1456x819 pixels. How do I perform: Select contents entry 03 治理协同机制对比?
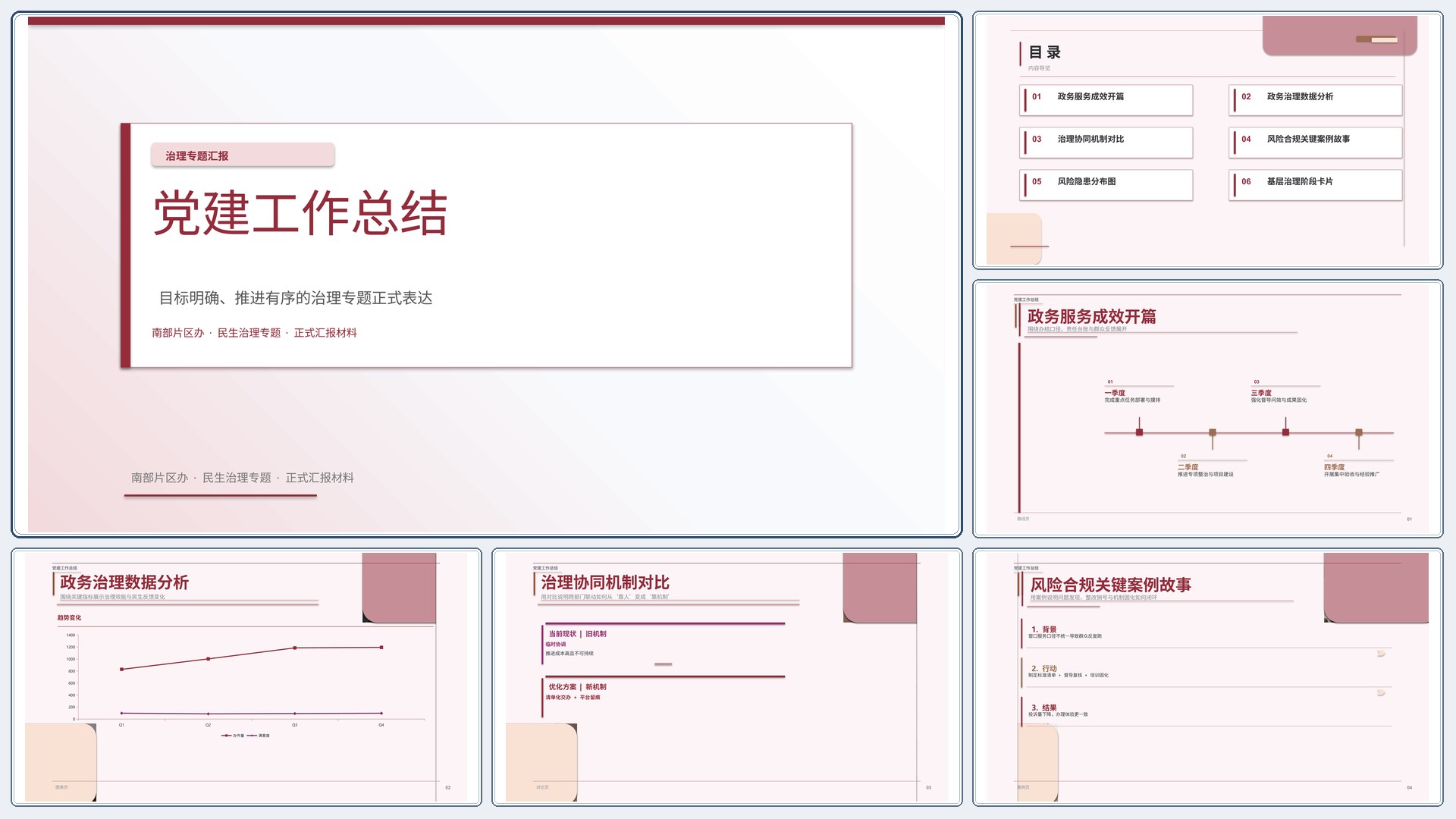pos(1106,142)
